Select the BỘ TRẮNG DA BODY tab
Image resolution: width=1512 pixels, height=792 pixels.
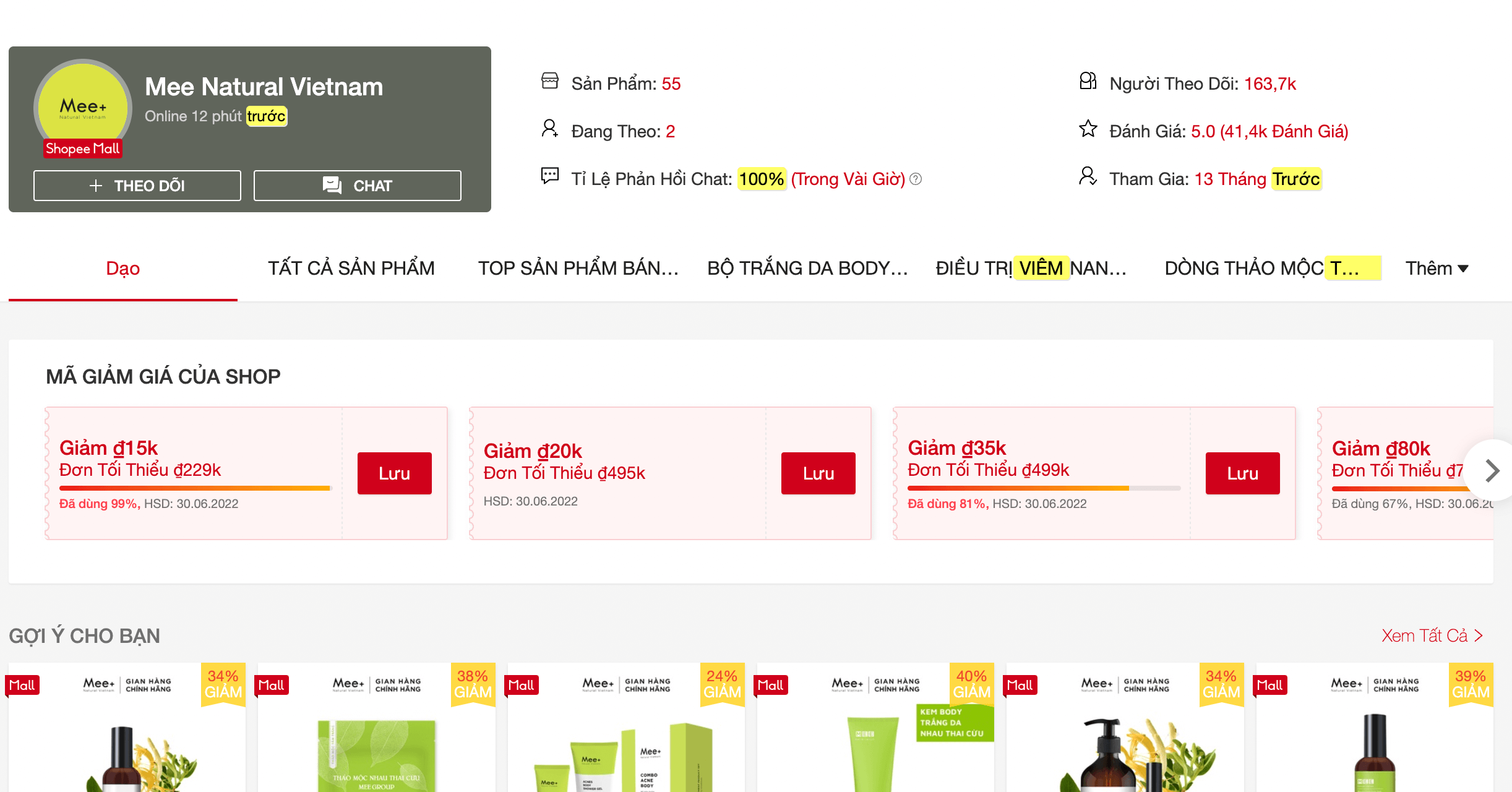(x=807, y=269)
